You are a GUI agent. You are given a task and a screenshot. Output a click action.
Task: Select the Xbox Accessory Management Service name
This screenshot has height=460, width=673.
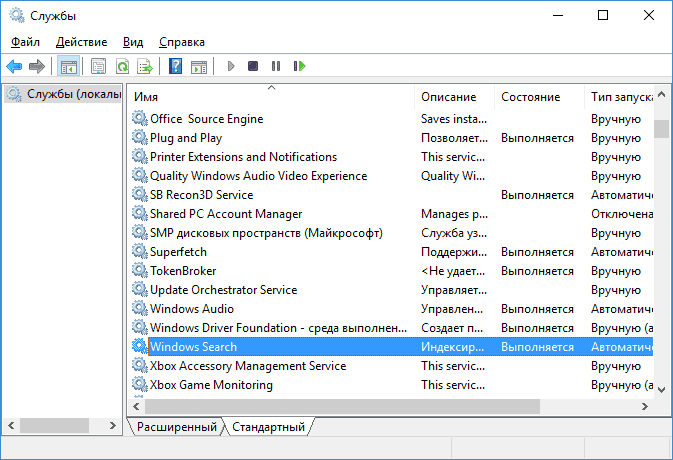[248, 366]
